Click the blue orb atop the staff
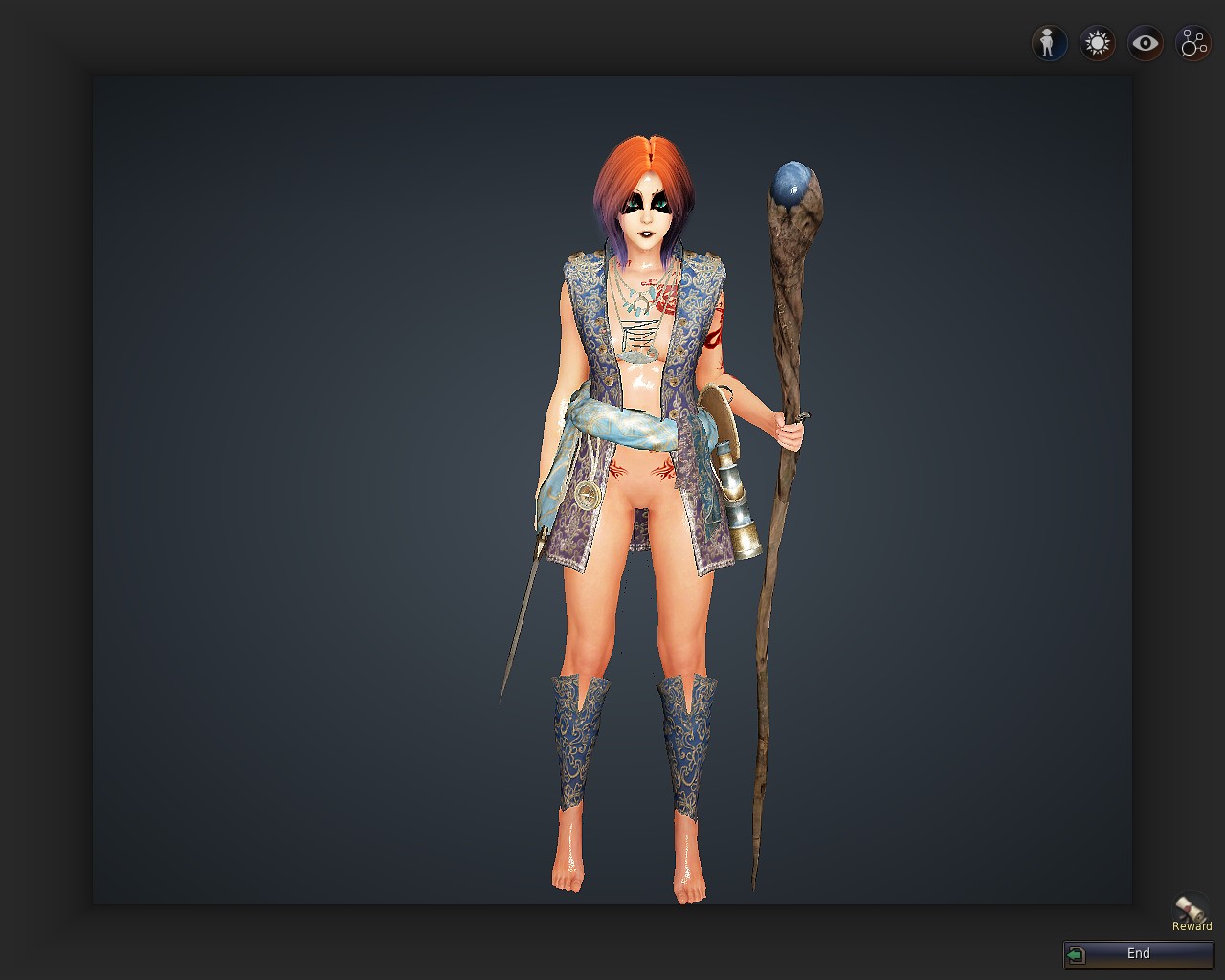This screenshot has height=980, width=1225. [x=792, y=184]
